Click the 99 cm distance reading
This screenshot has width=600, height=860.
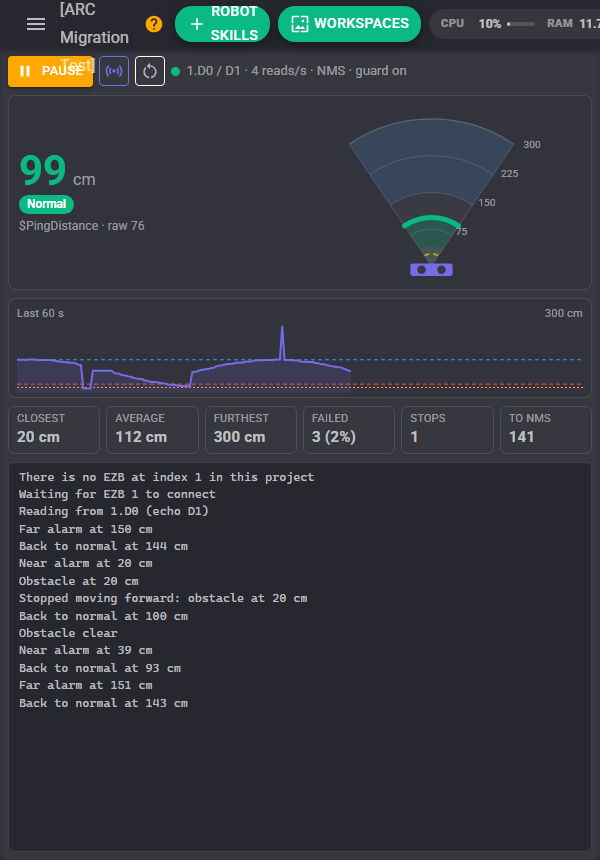coord(58,171)
